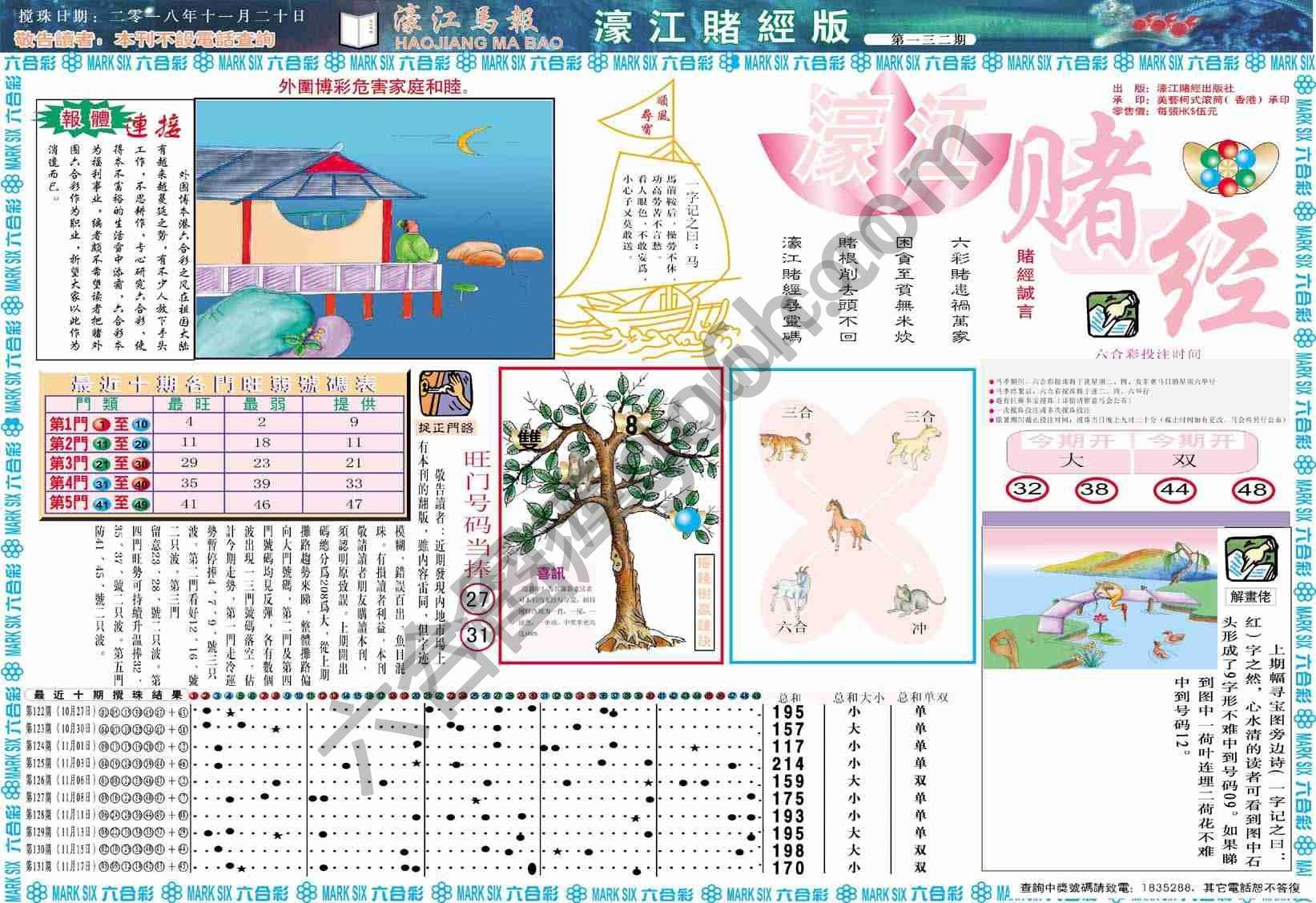Click the 最旺 column header
1316x903 pixels.
189,404
